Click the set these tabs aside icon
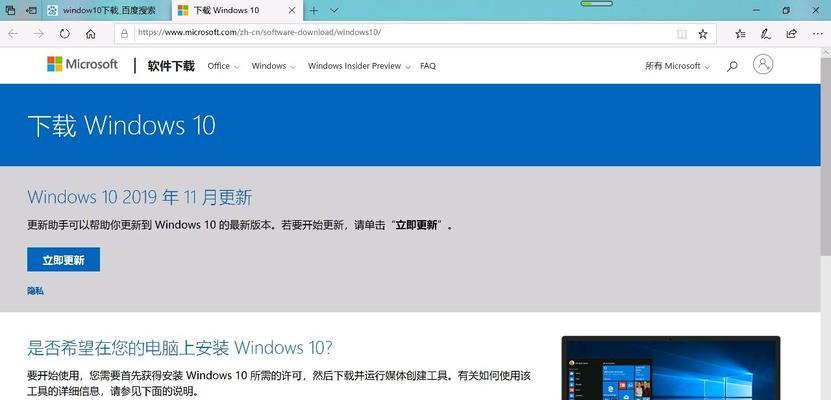 point(32,10)
